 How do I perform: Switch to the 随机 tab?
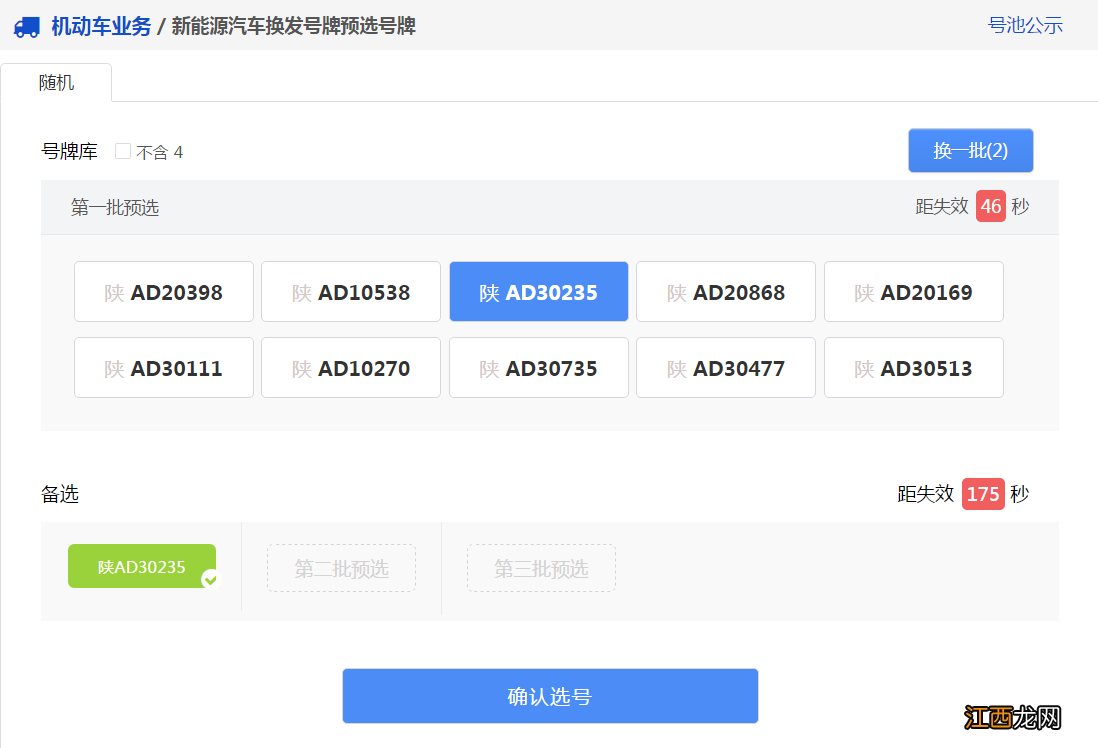coord(56,83)
